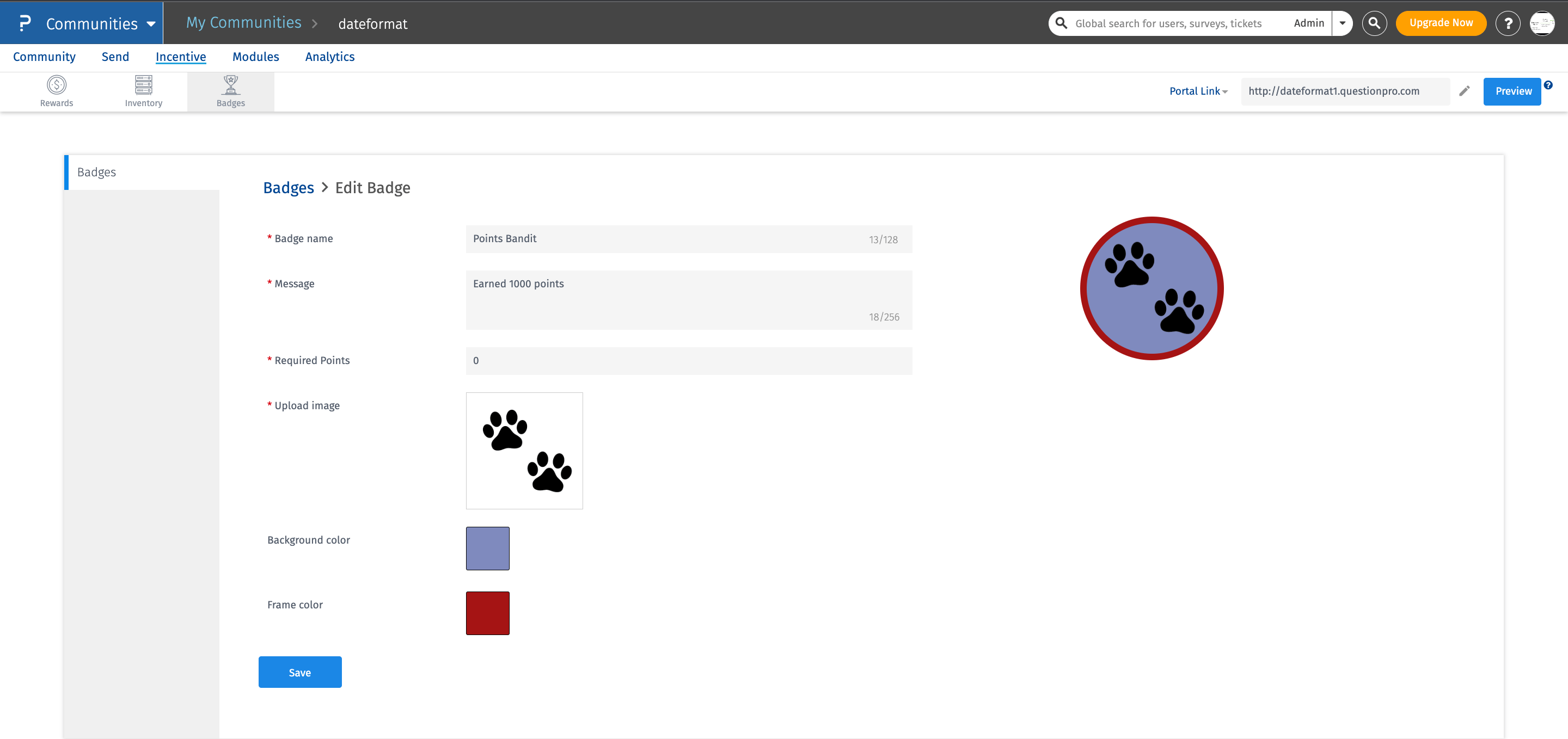Screen dimensions: 1568x739
Task: Click the purple Background color swatch
Action: [x=487, y=548]
